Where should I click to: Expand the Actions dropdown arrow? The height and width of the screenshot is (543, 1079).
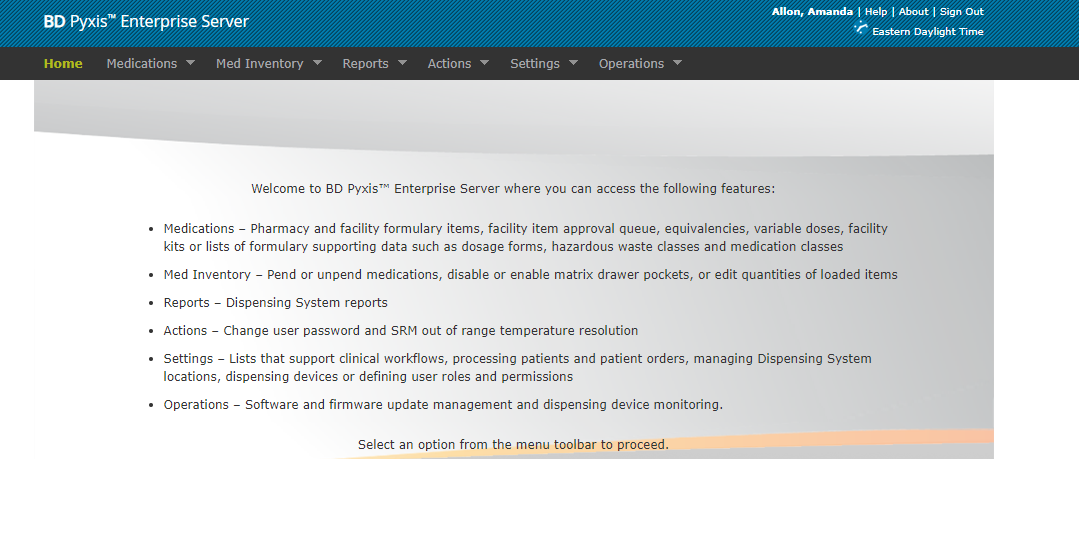click(484, 63)
